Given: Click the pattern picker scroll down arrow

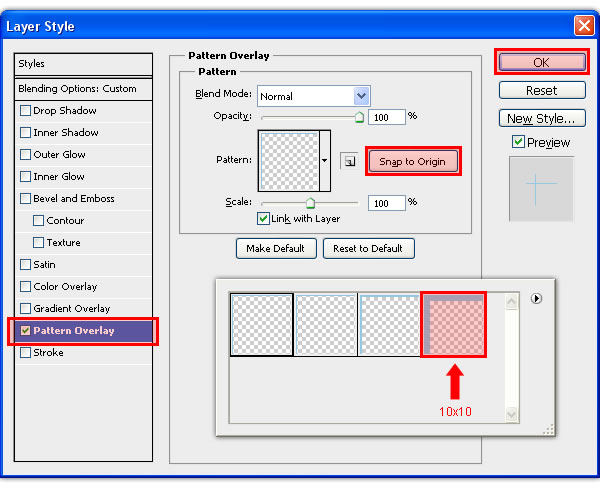Looking at the screenshot, I should (x=511, y=414).
